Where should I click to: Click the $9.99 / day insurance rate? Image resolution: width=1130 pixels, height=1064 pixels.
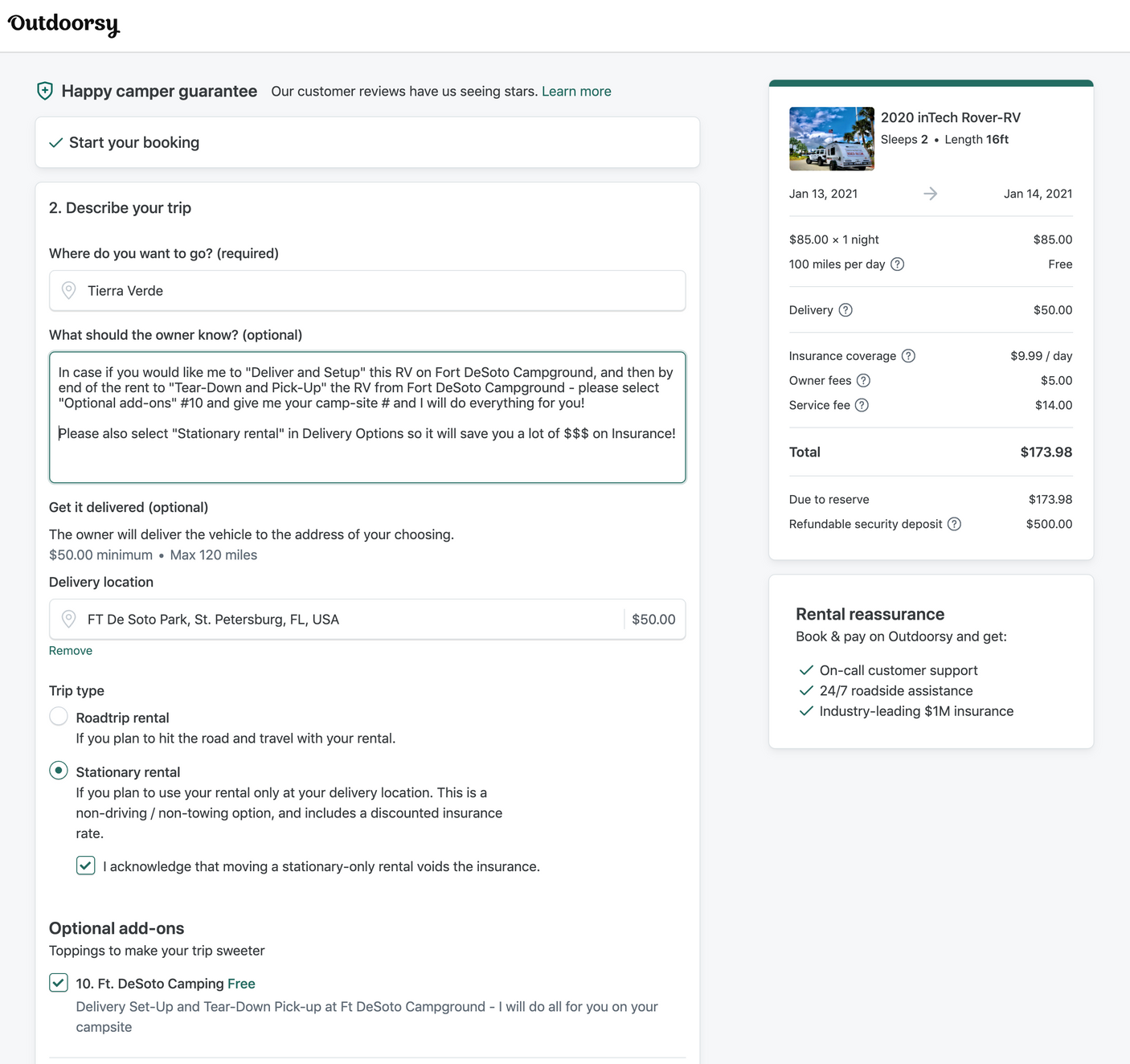(1042, 356)
